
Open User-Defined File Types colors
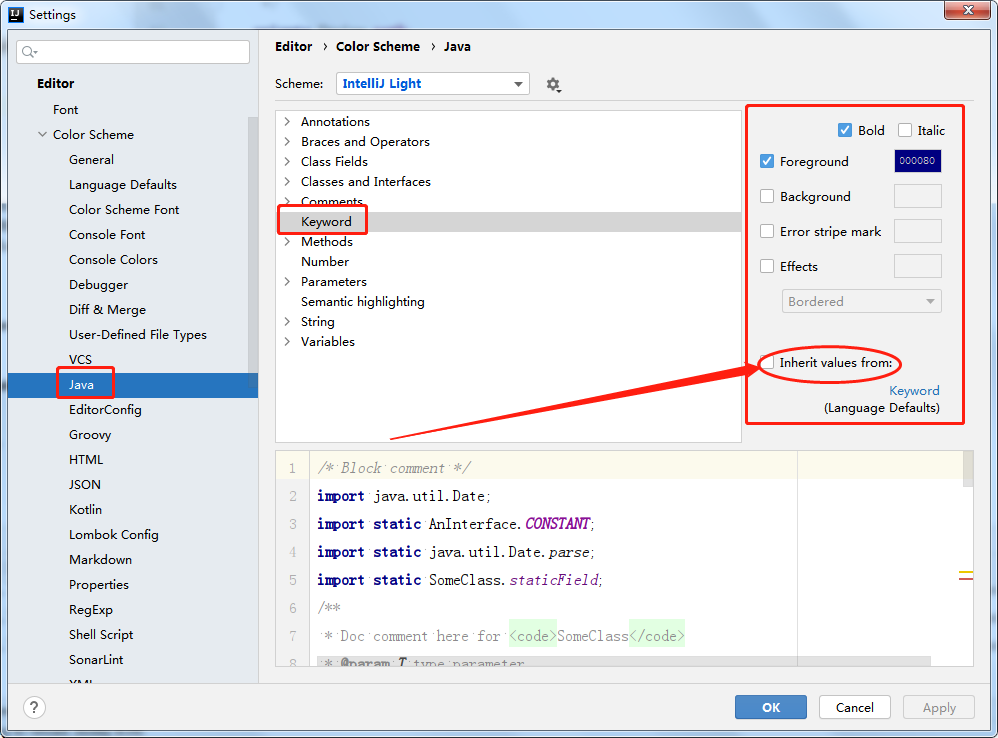(x=138, y=335)
